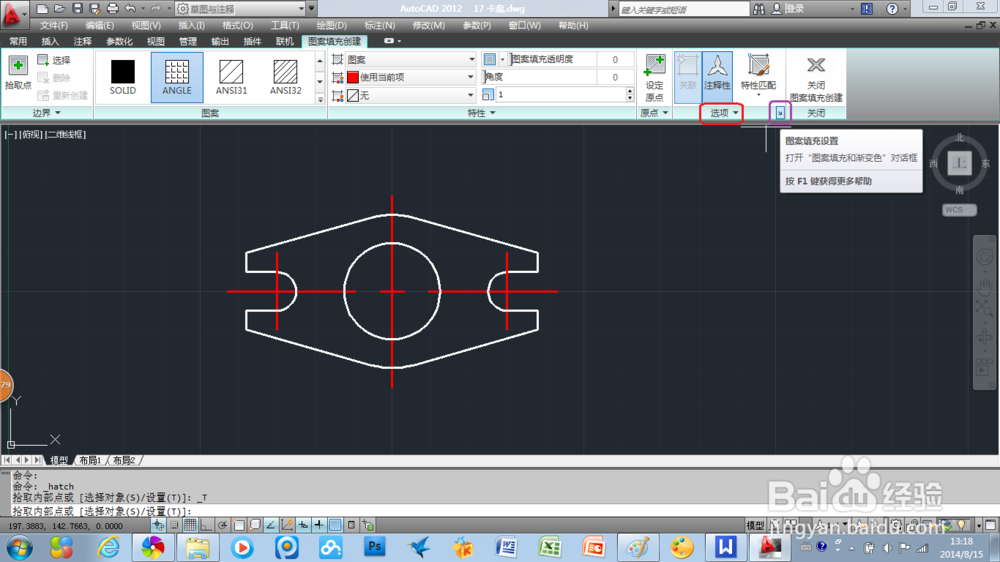Toggle the Annotative (注释性) hatch option

coord(717,77)
